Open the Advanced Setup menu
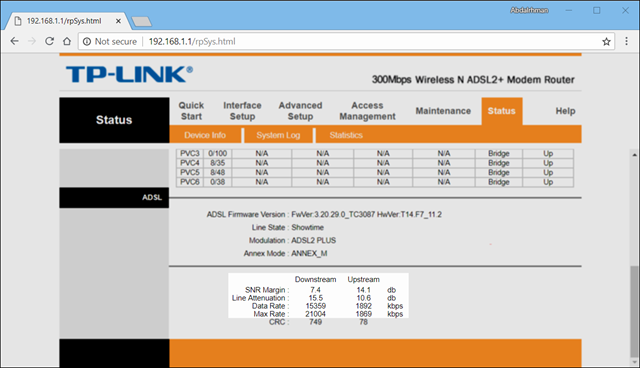The height and width of the screenshot is (368, 640). click(300, 111)
